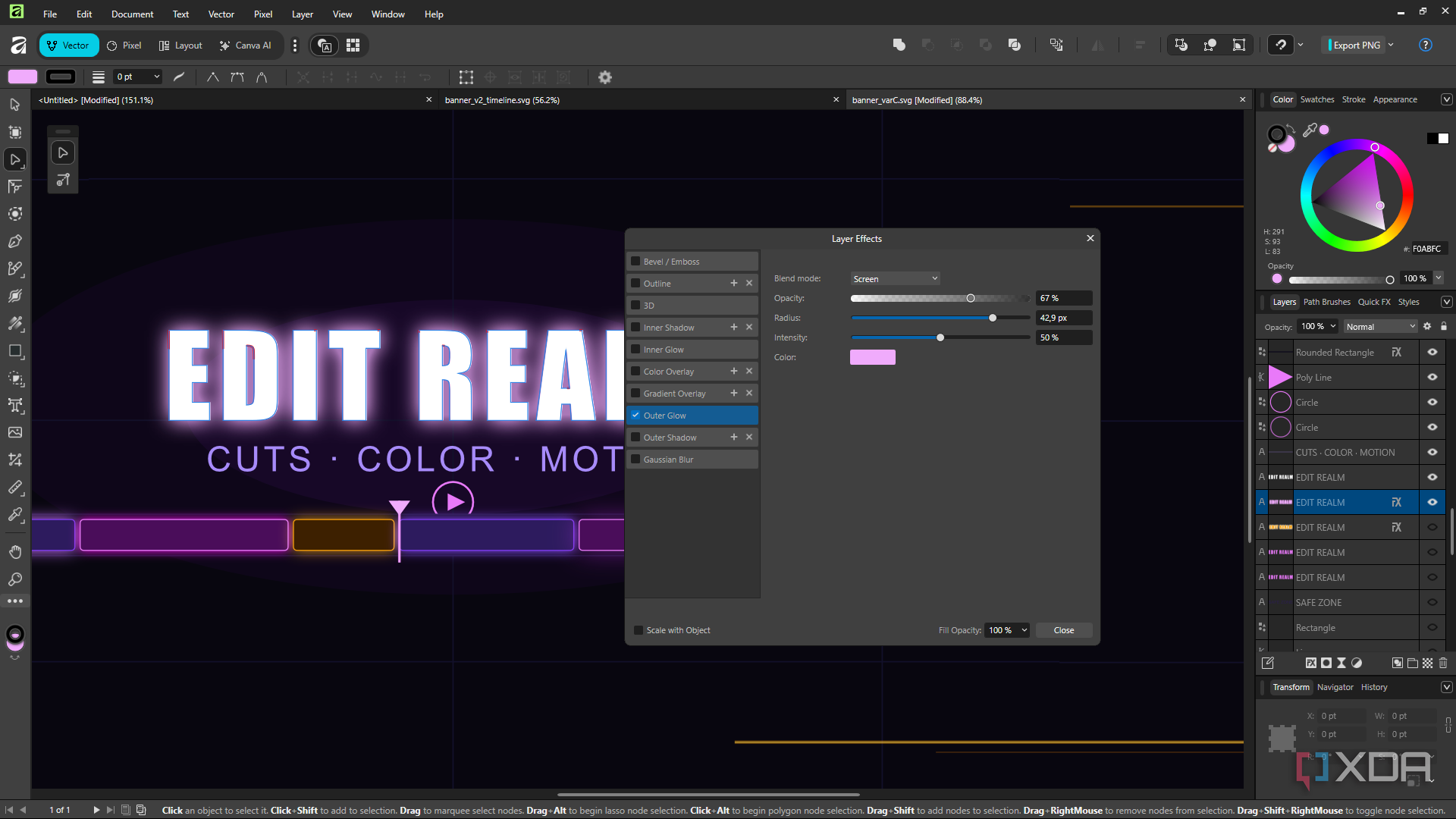Open the stroke width 0 pt dropdown
The image size is (1456, 819).
(x=138, y=77)
